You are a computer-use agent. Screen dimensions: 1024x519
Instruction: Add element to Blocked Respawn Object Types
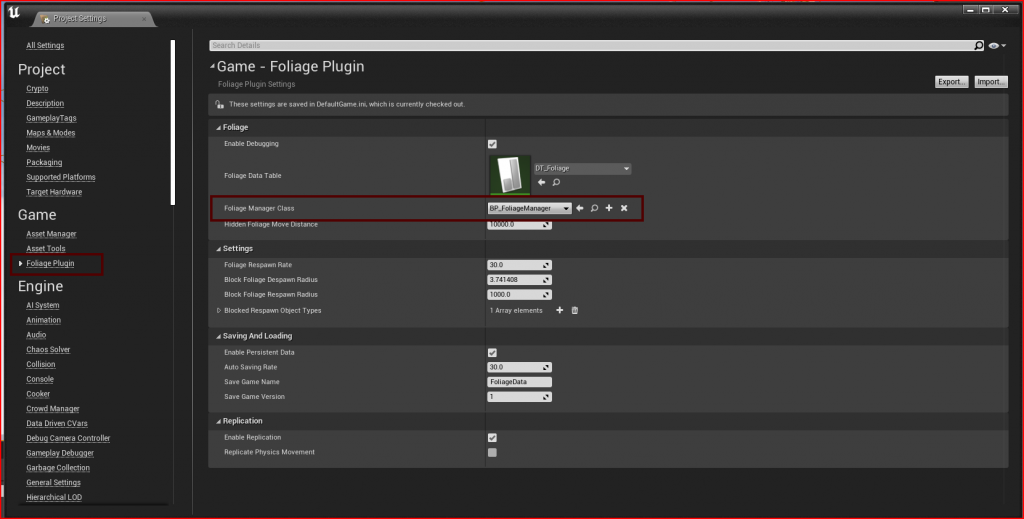(x=559, y=311)
